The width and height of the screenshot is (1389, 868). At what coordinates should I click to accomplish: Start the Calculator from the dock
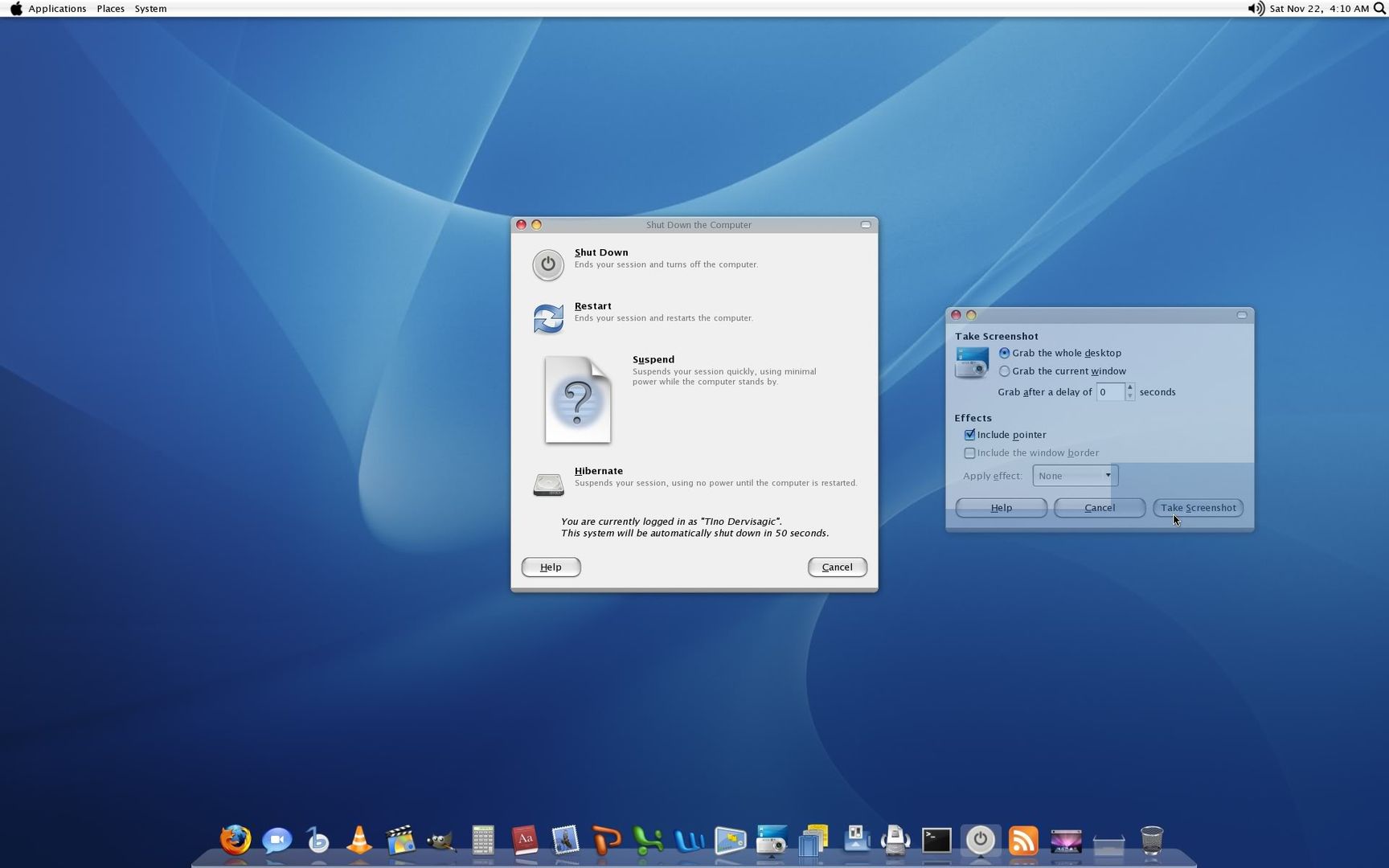(482, 841)
